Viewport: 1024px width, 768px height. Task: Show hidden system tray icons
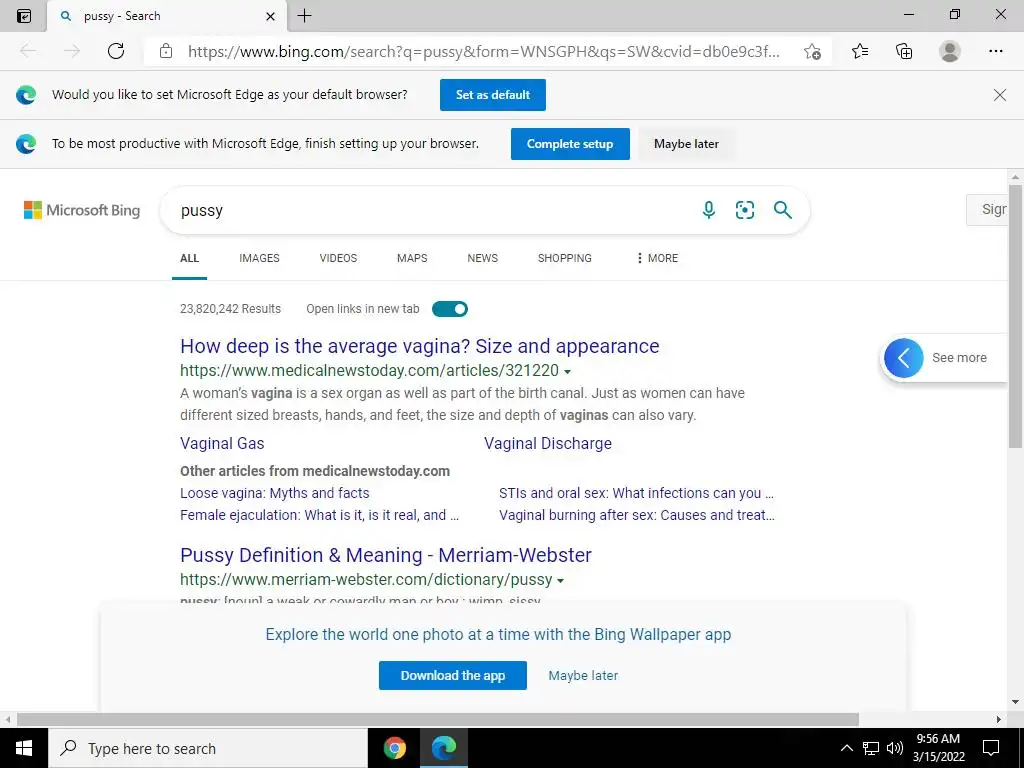[x=846, y=748]
